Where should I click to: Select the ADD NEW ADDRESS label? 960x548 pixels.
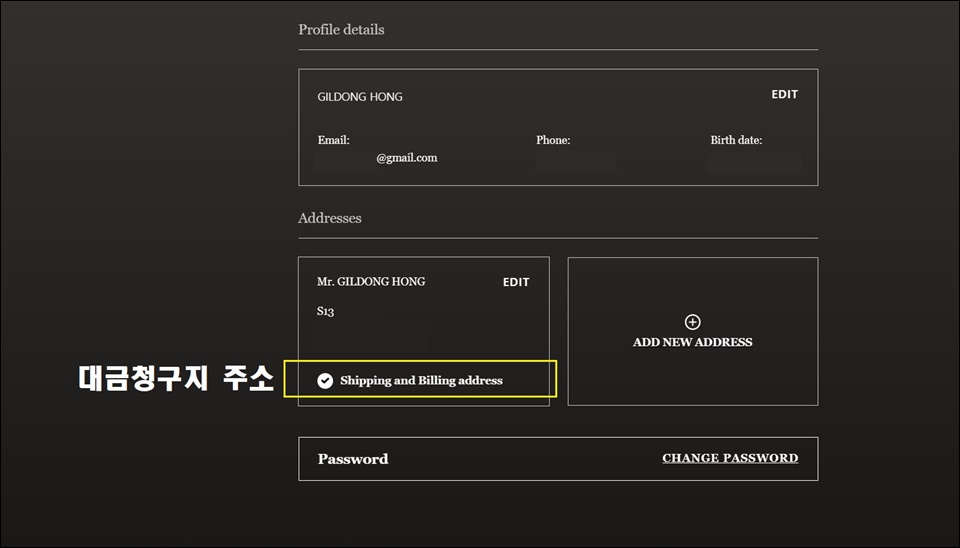692,342
